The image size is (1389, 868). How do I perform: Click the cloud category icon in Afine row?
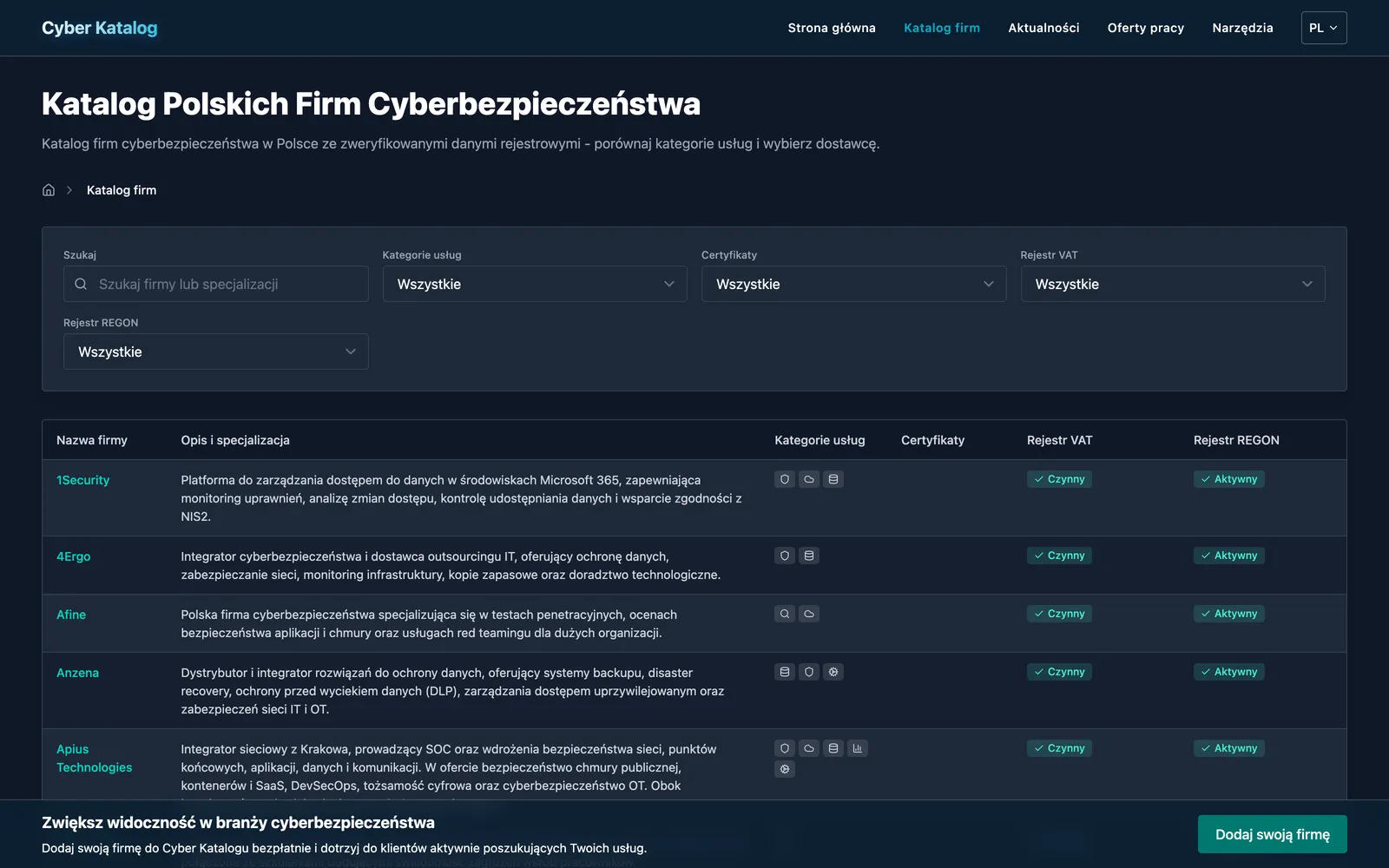click(x=809, y=614)
